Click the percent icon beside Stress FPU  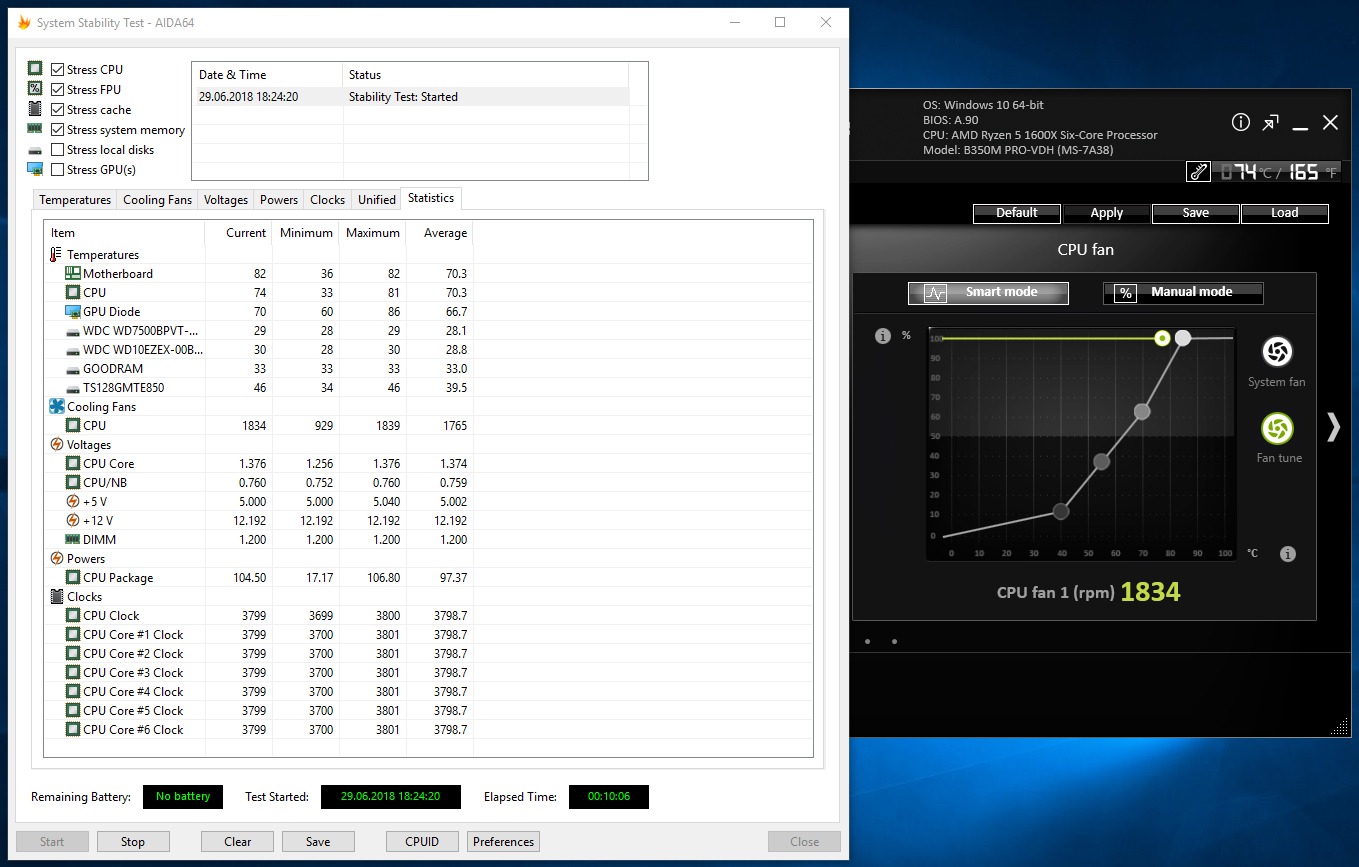click(x=35, y=89)
